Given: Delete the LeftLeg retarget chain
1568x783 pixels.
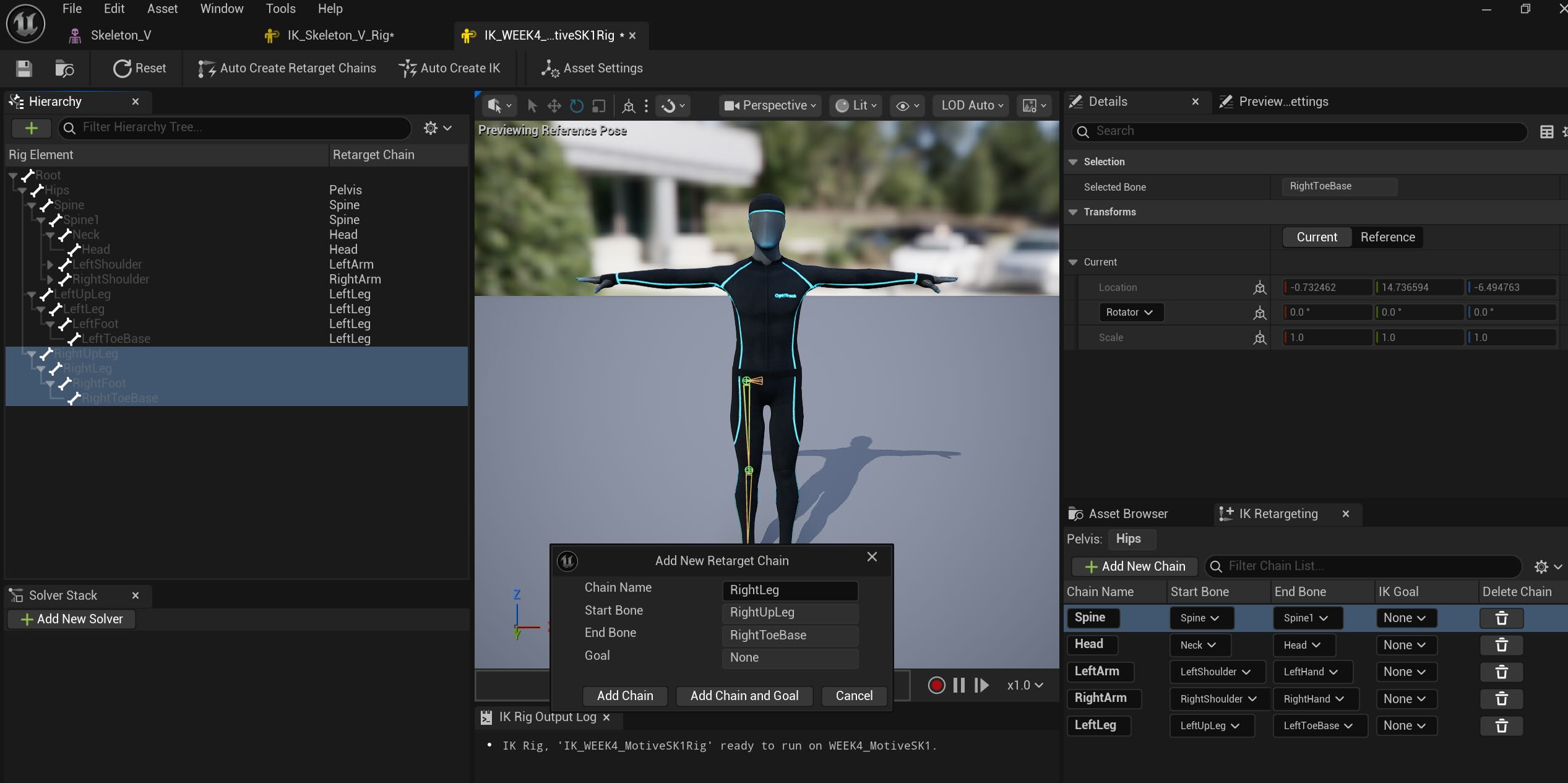Looking at the screenshot, I should [1501, 725].
